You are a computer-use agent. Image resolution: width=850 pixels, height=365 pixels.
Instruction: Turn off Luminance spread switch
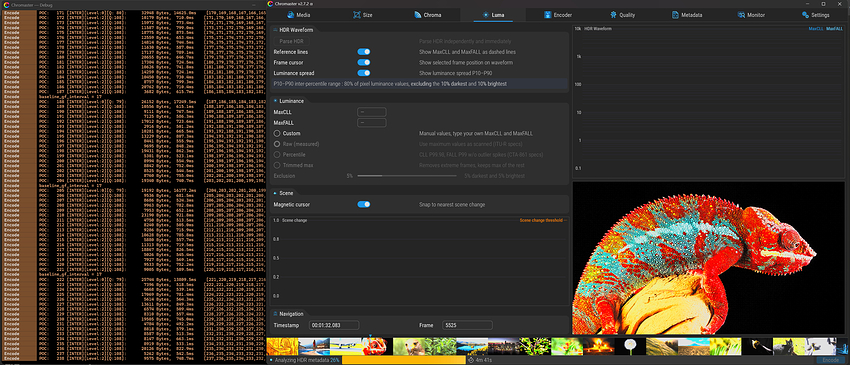coord(364,73)
